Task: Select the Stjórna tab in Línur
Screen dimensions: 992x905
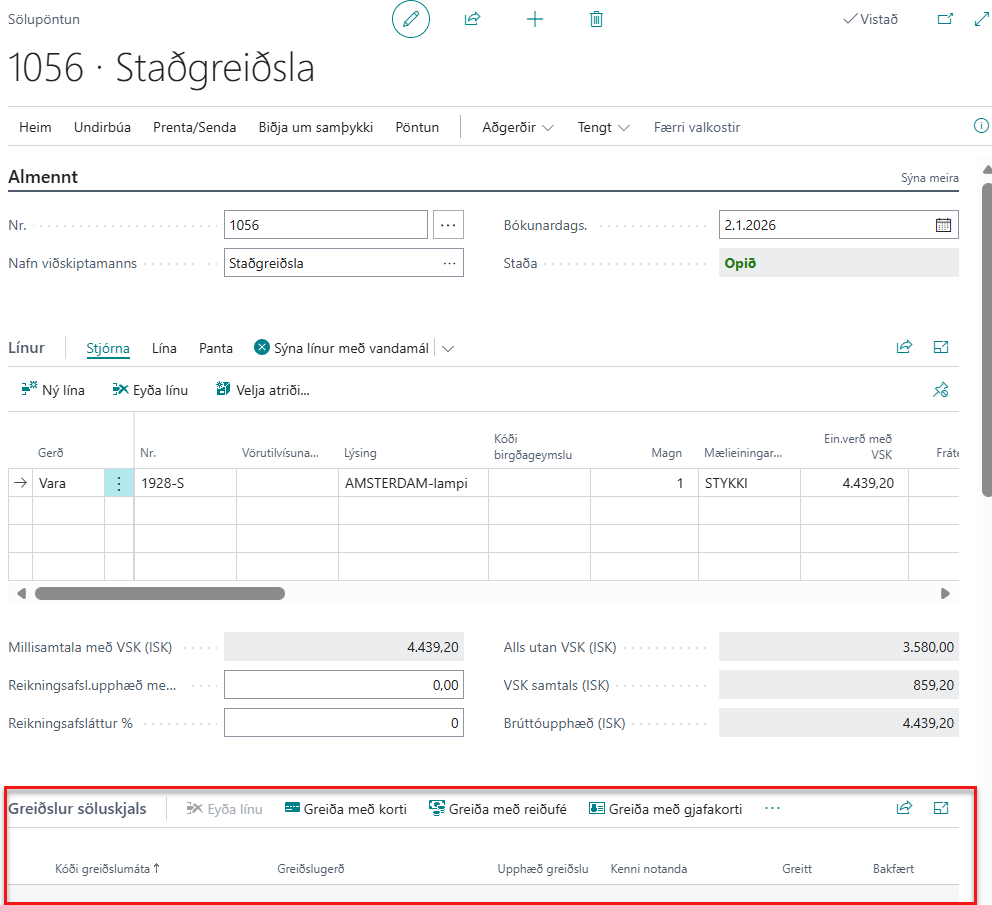Action: tap(108, 348)
